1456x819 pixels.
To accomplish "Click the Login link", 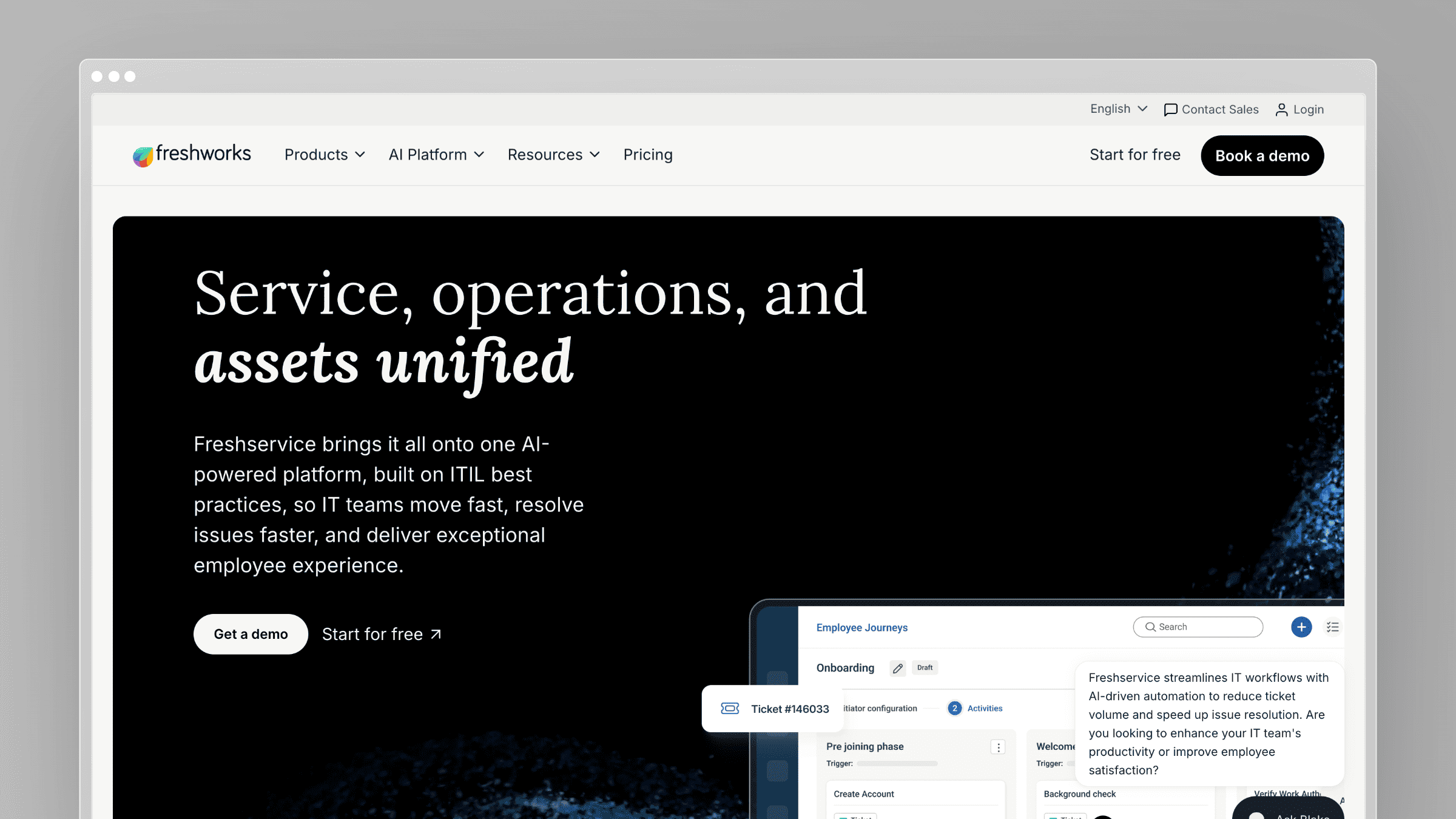I will (x=1299, y=110).
